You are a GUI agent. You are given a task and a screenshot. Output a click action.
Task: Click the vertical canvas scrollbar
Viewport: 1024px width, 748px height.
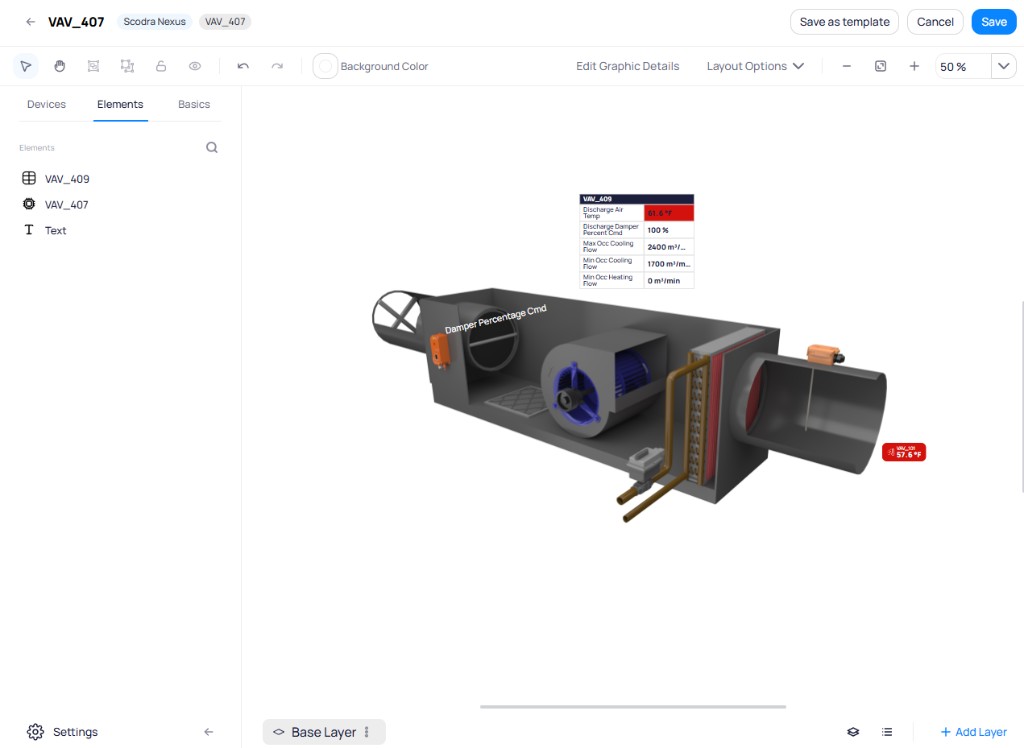point(1022,396)
